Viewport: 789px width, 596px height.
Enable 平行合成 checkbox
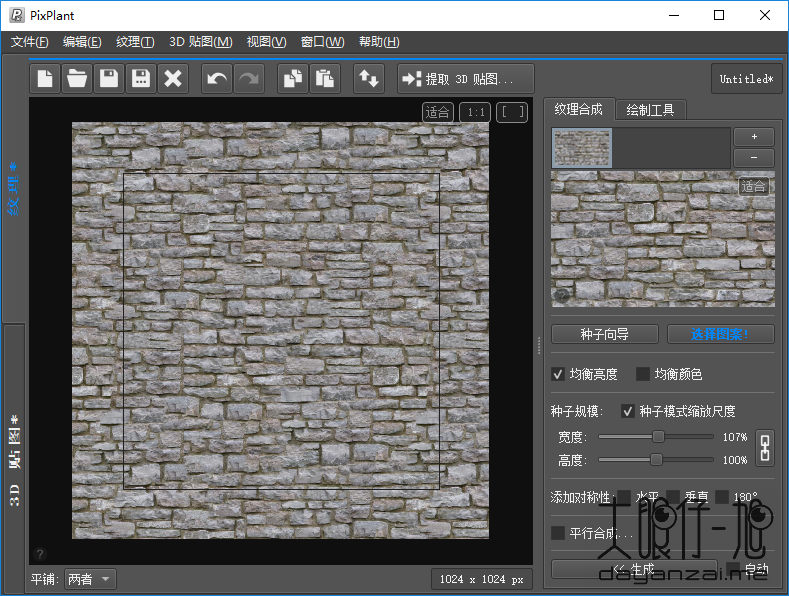point(558,533)
